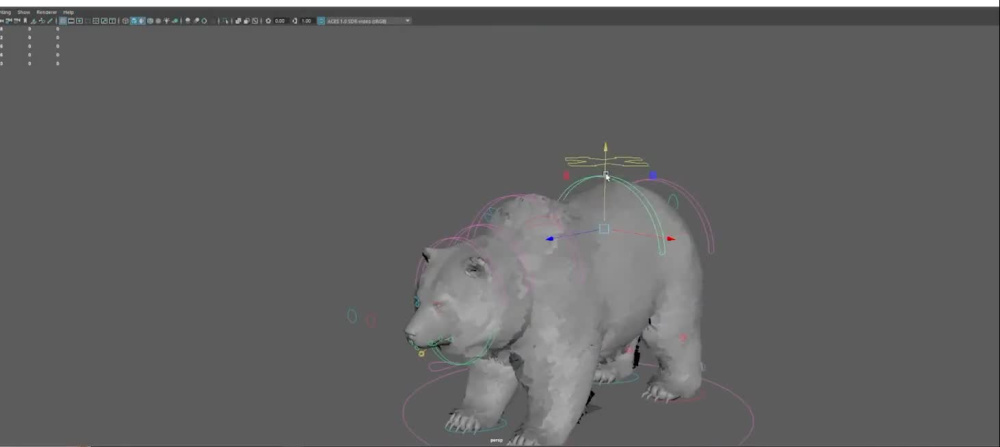The height and width of the screenshot is (447, 1000).
Task: Click the persp camera label
Action: [x=496, y=440]
